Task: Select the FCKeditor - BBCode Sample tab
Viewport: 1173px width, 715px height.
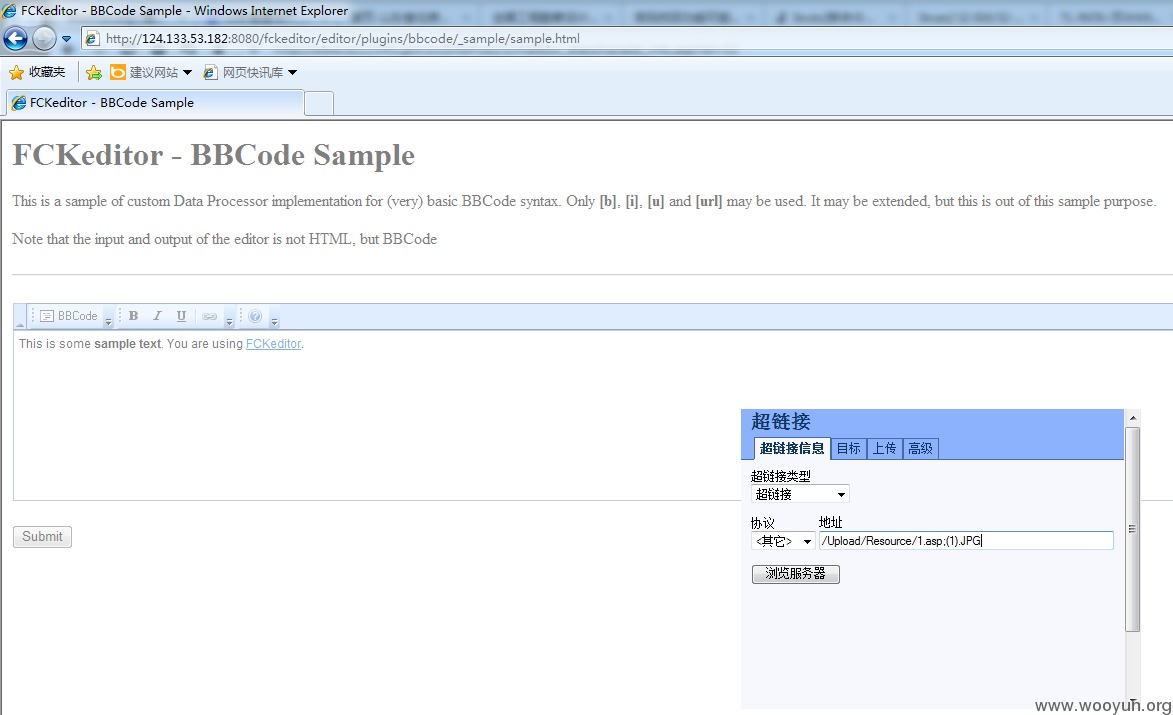Action: 155,103
